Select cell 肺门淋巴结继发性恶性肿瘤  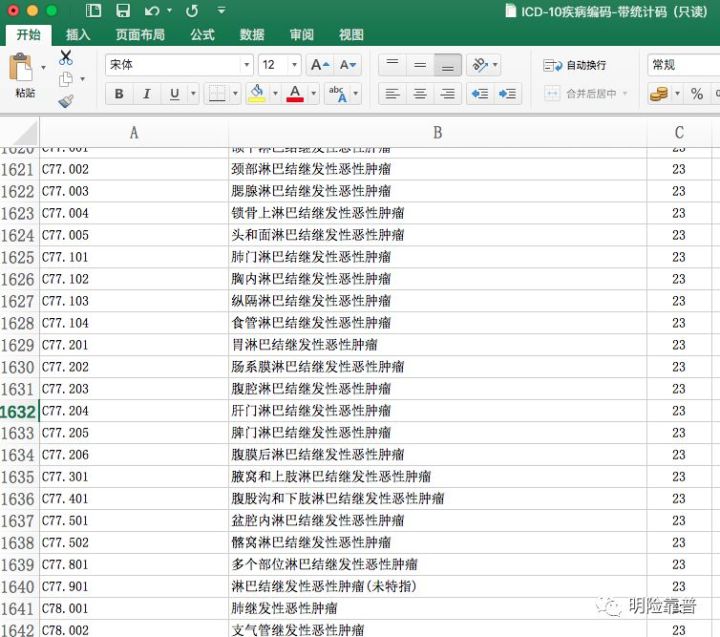click(437, 257)
